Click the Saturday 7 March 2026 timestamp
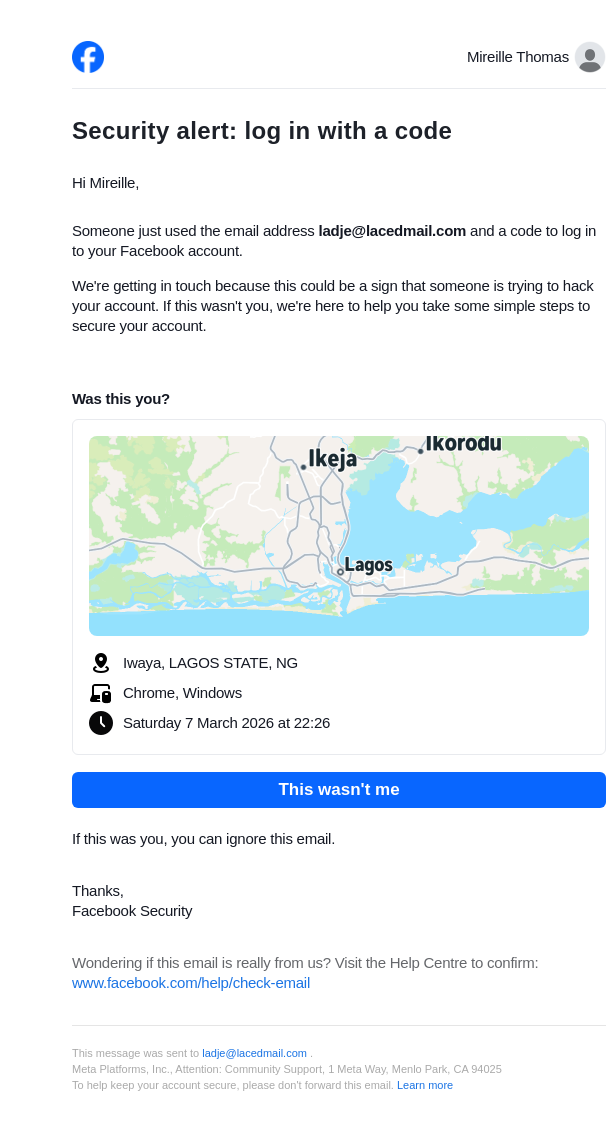Viewport: 614px width, 1131px height. coord(226,723)
